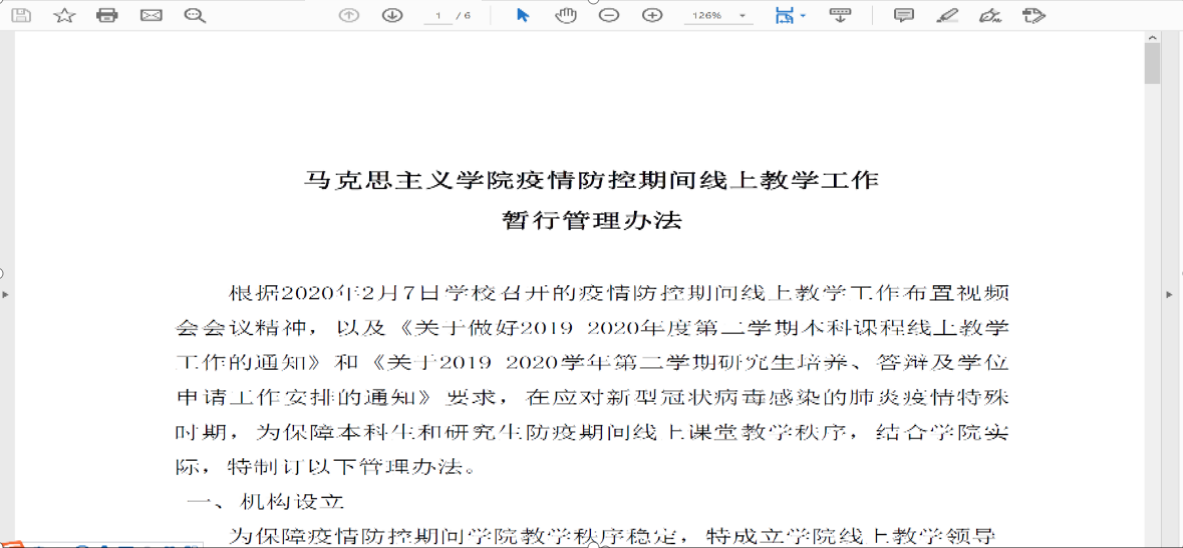
Task: Go to next page arrow
Action: click(392, 15)
